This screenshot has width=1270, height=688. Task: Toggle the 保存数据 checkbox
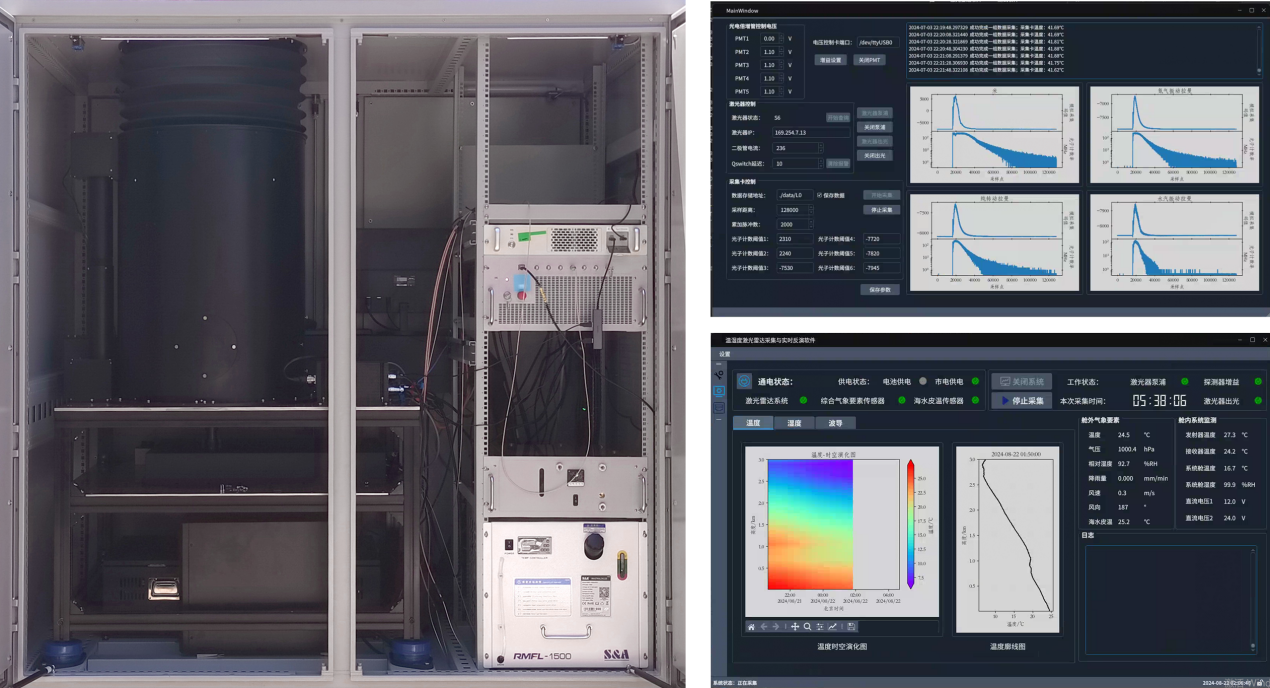tap(820, 195)
